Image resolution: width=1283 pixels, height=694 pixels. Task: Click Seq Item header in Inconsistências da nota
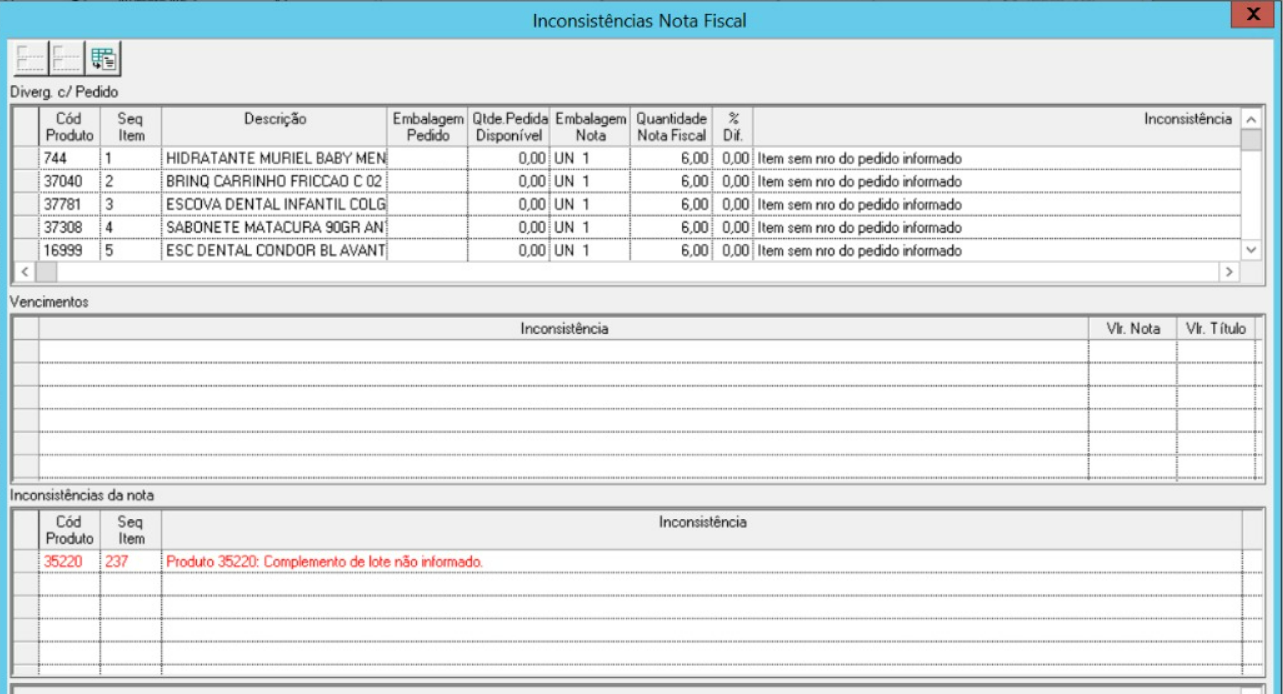131,529
